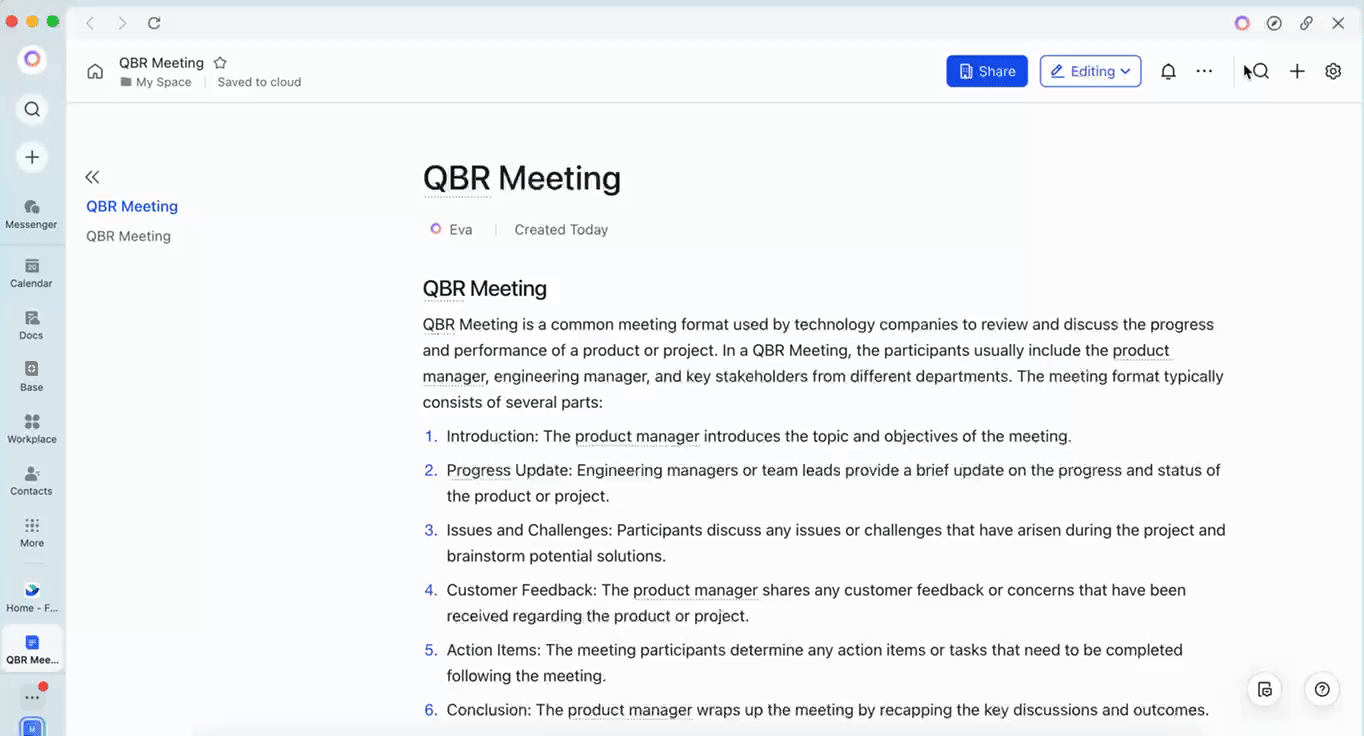Screen dimensions: 1364x736
Task: Click the circular logo icon in title bar
Action: coord(1242,23)
